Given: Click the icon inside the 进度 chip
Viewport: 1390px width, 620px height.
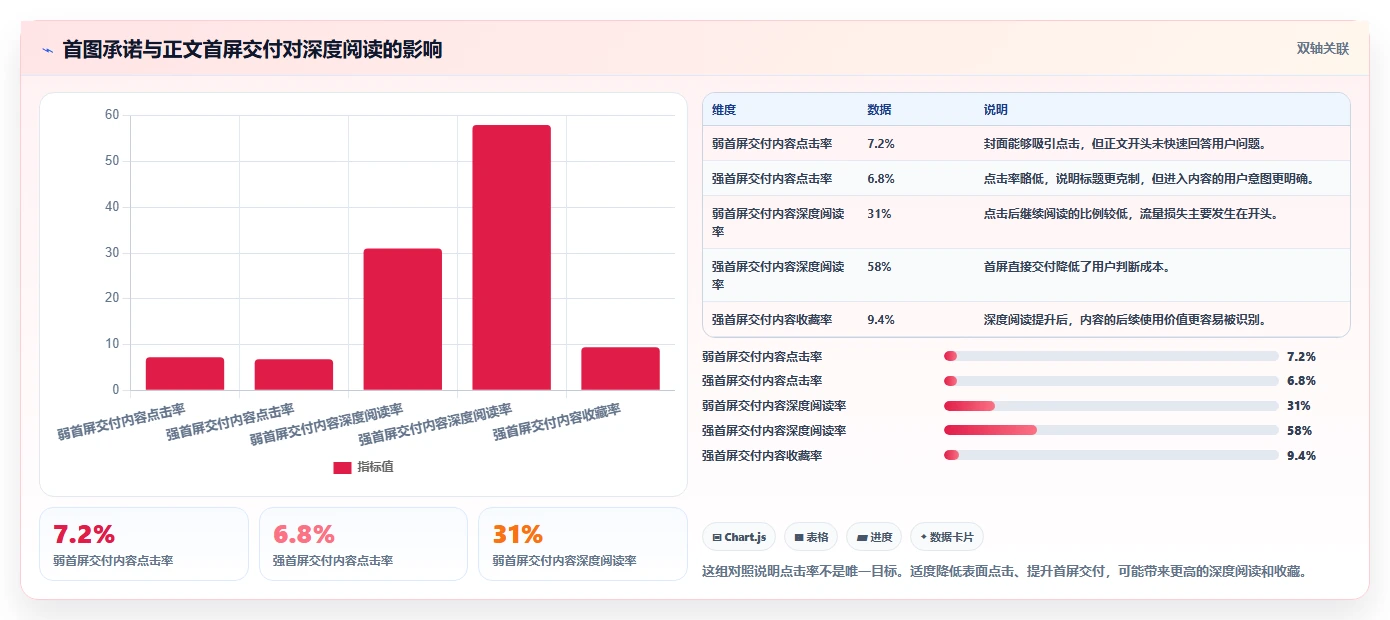Looking at the screenshot, I should pos(861,537).
